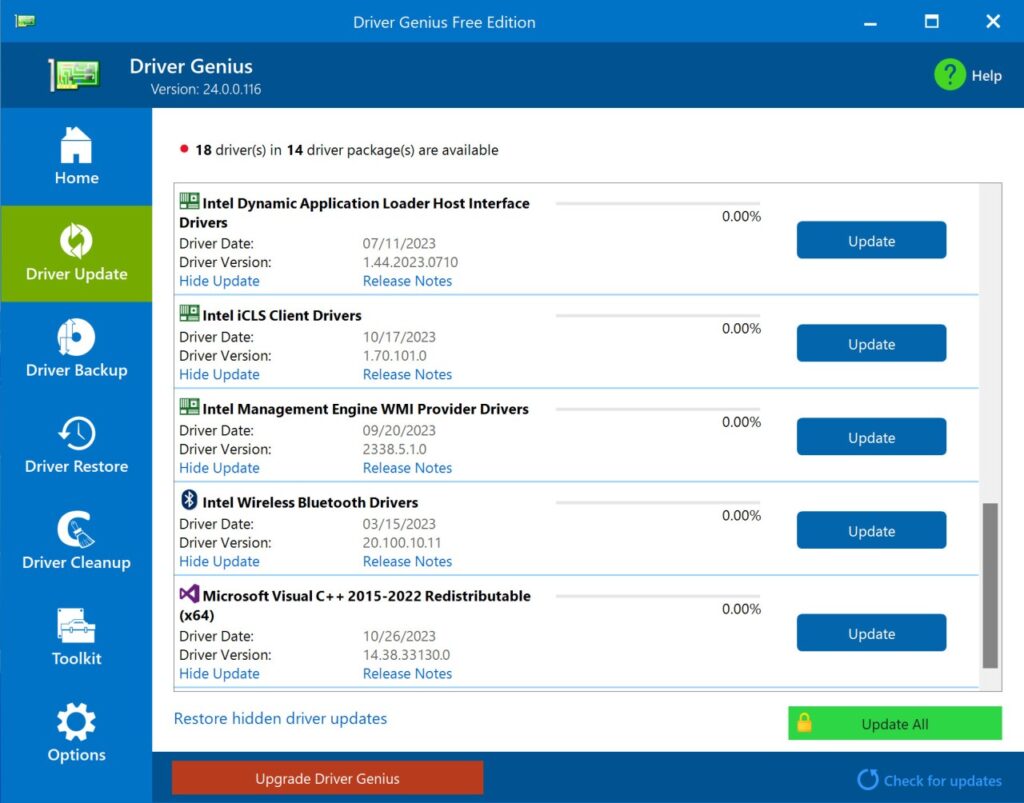Select the Driver Update sidebar icon
The image size is (1024, 803).
point(76,241)
